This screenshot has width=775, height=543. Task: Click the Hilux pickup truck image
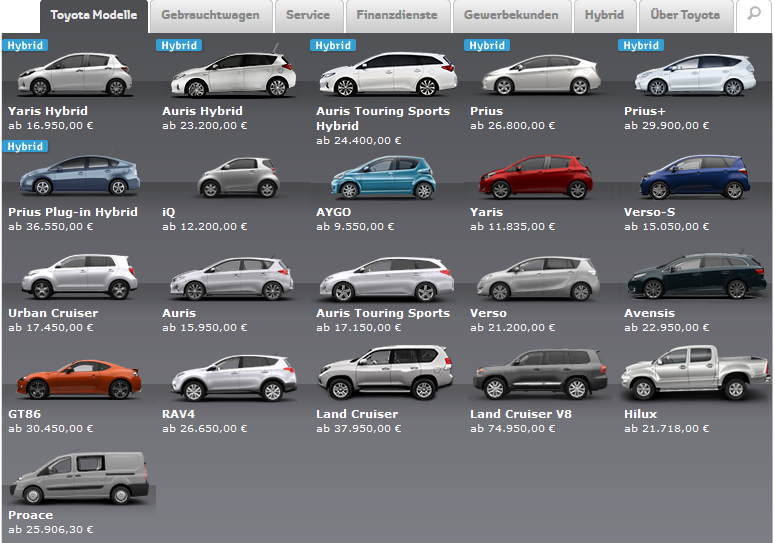696,373
